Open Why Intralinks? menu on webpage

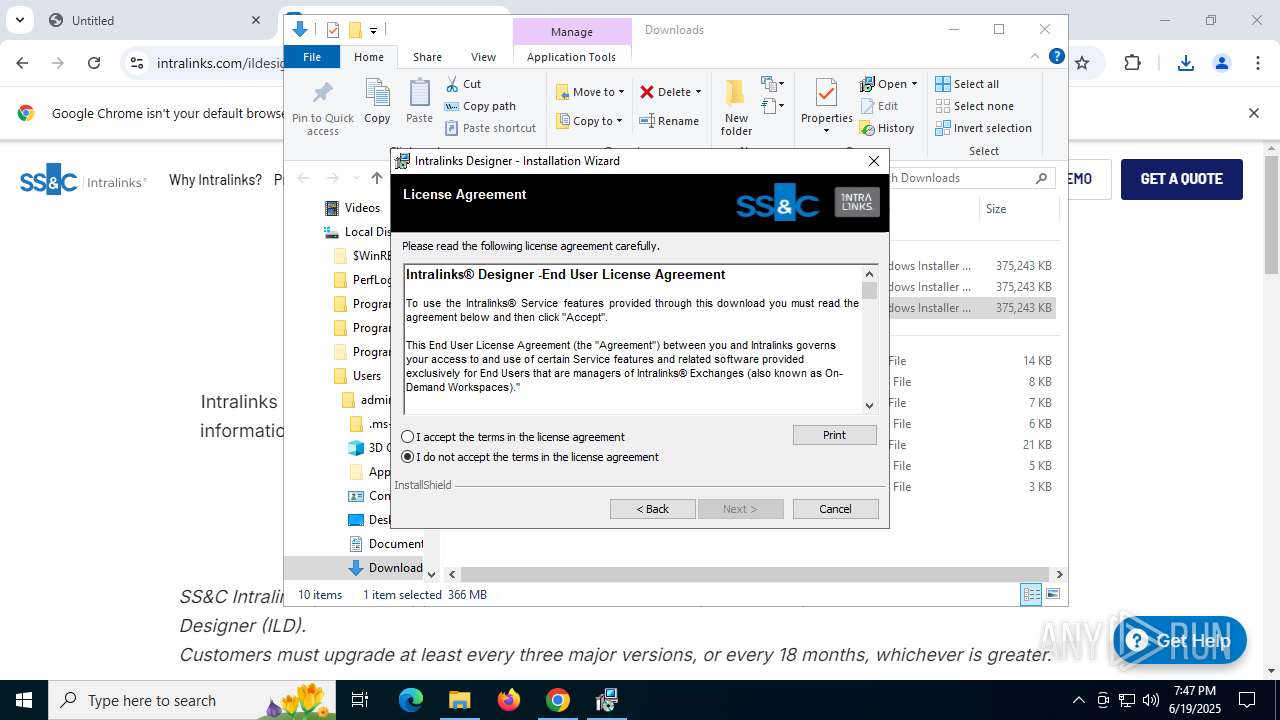(215, 180)
